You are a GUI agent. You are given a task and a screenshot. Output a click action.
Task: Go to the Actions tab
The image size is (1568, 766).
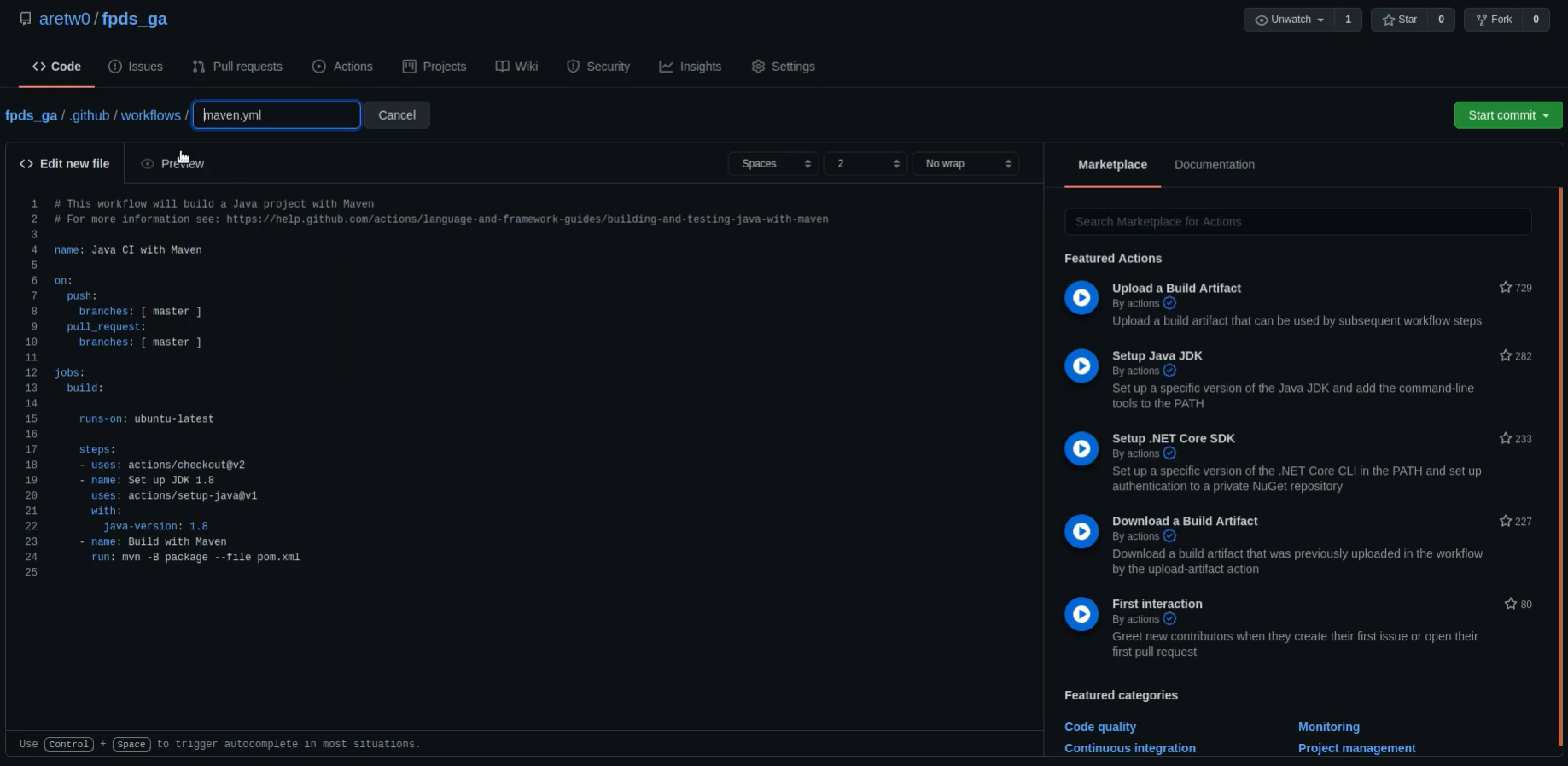click(x=342, y=67)
